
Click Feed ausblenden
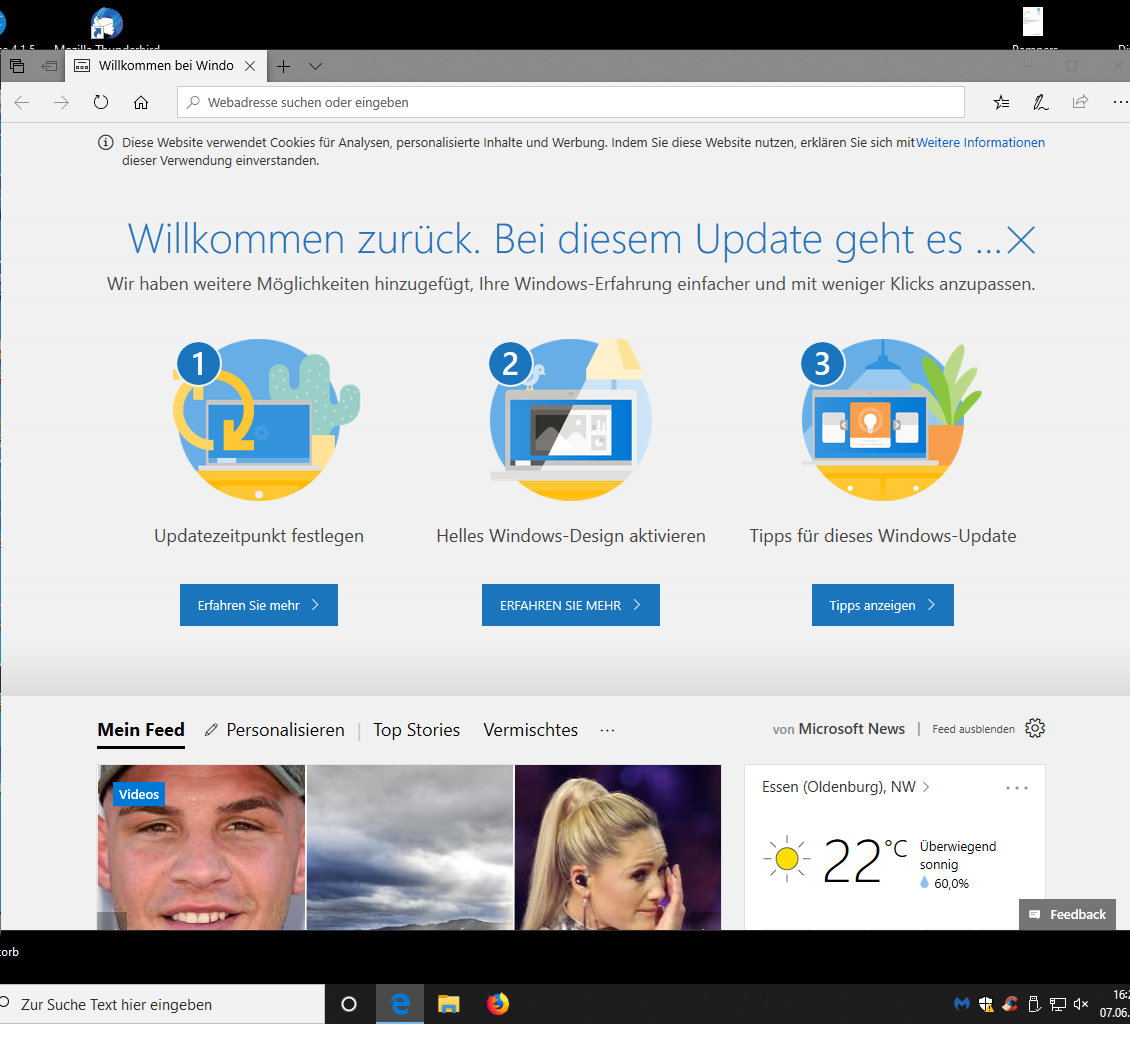click(x=974, y=729)
